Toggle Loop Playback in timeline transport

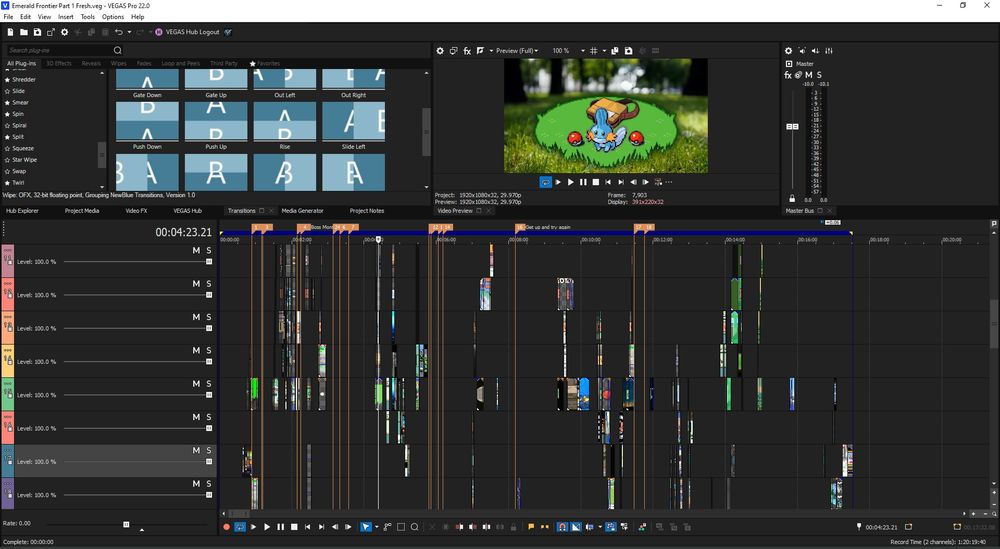[240, 527]
